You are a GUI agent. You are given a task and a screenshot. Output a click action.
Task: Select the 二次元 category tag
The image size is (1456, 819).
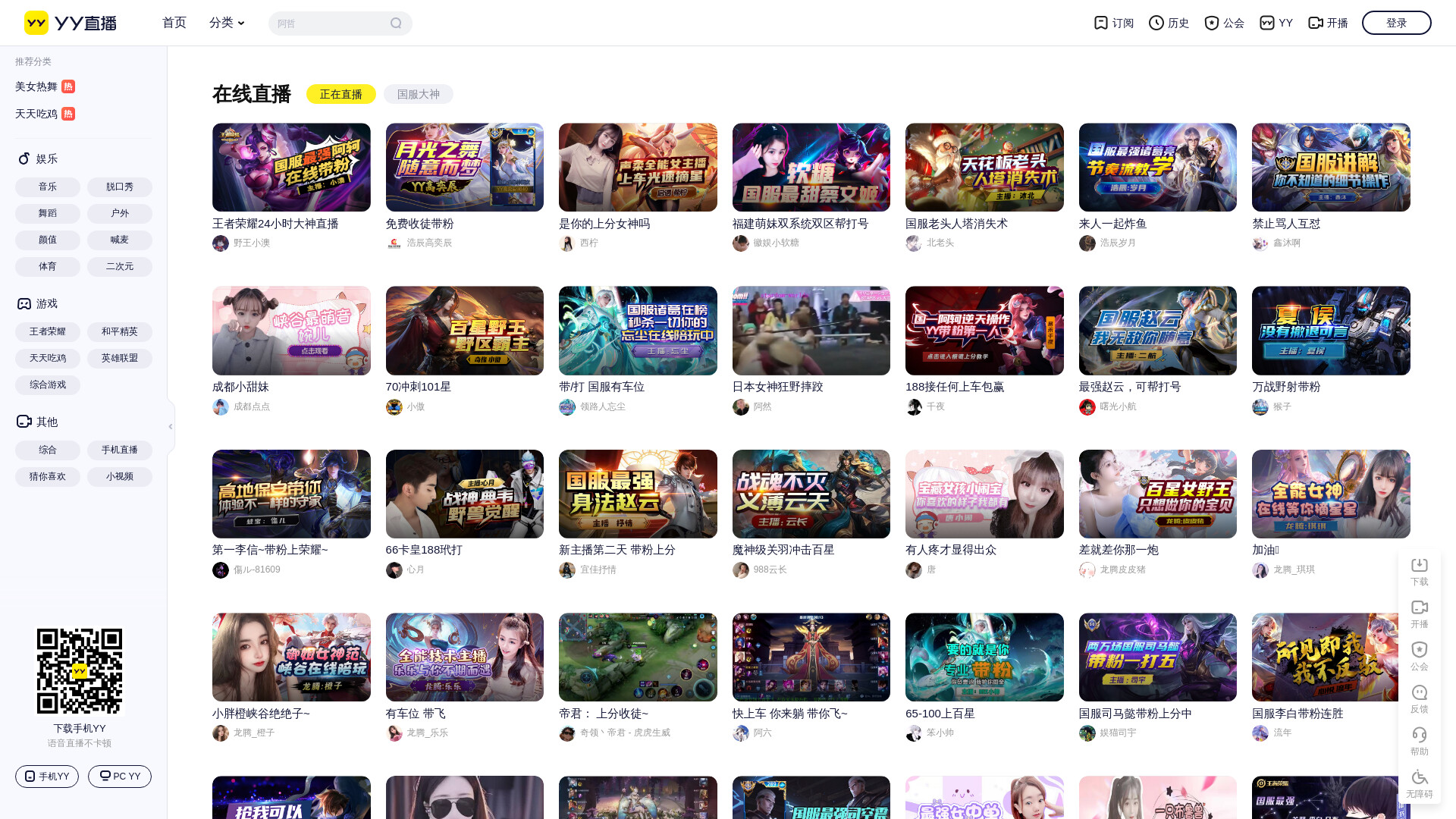120,267
